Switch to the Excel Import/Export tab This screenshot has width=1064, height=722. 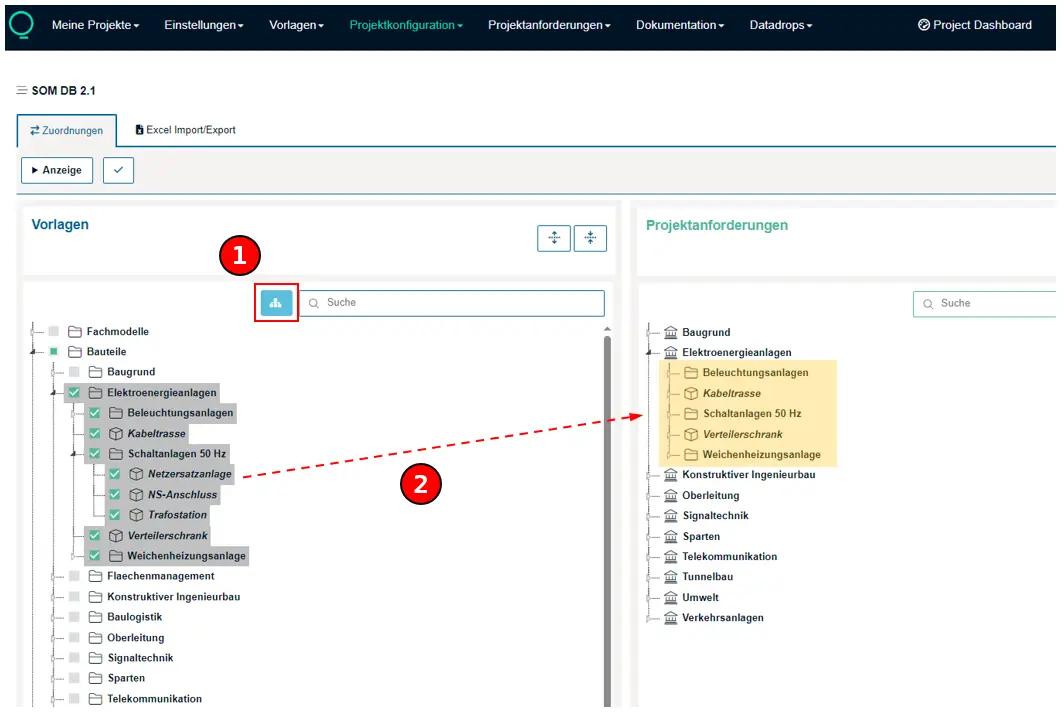[x=185, y=130]
